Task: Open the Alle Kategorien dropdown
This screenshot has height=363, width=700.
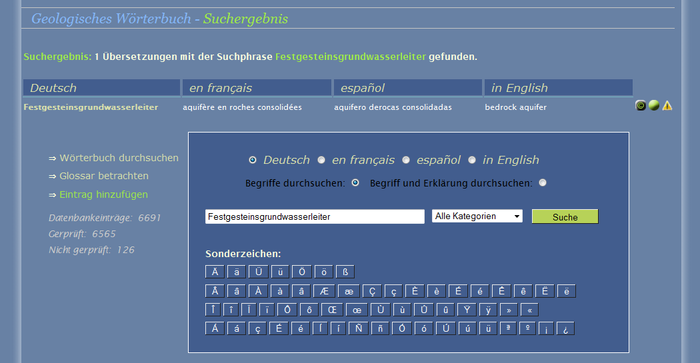Action: (477, 216)
